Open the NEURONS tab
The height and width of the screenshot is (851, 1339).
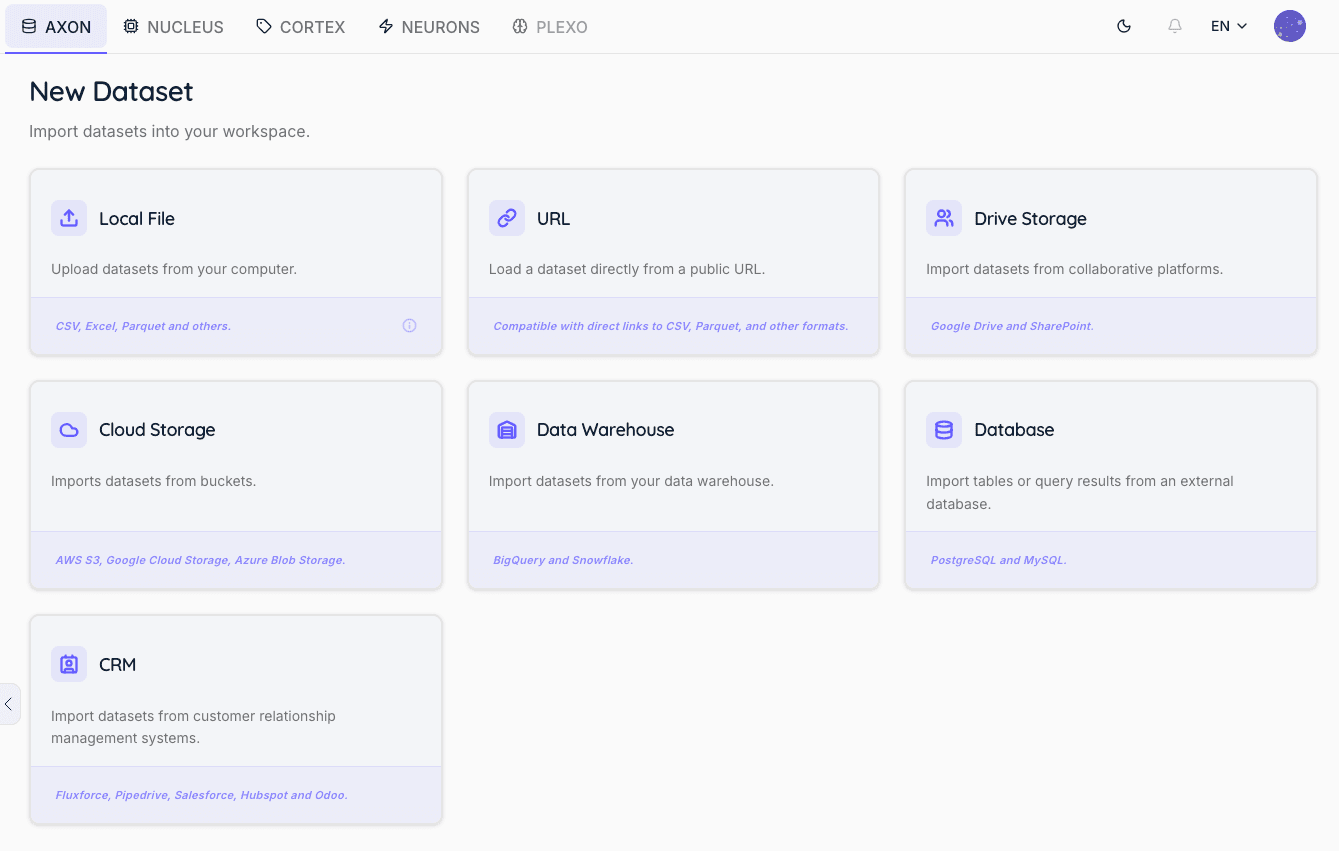tap(429, 27)
